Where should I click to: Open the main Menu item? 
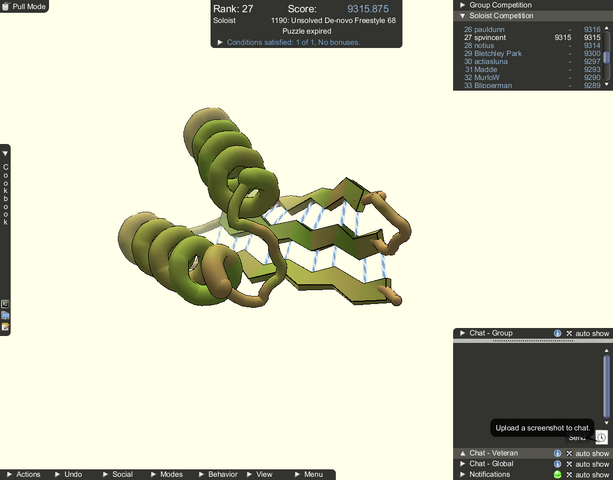click(x=309, y=474)
